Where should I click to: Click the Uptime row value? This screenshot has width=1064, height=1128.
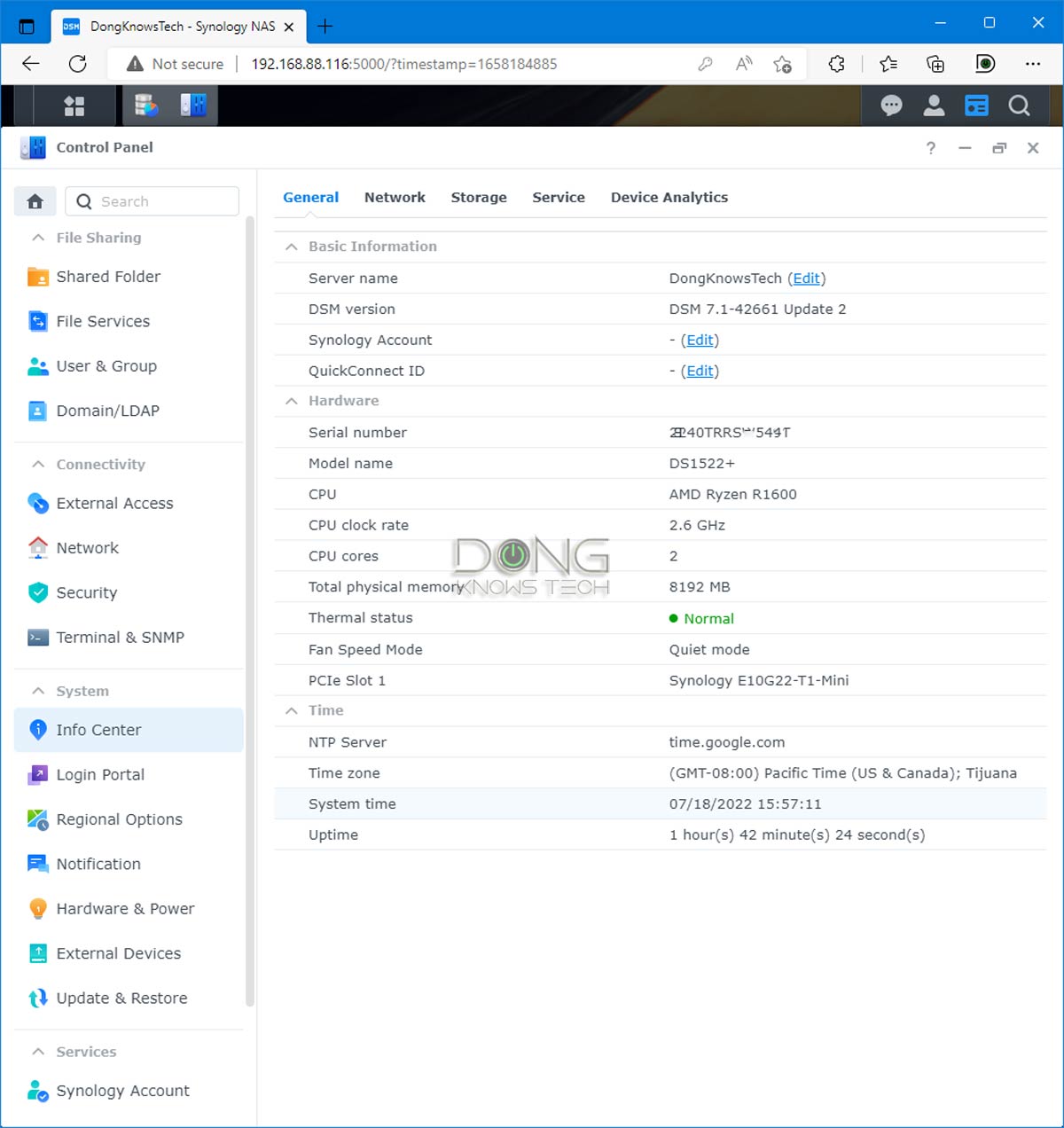coord(797,835)
